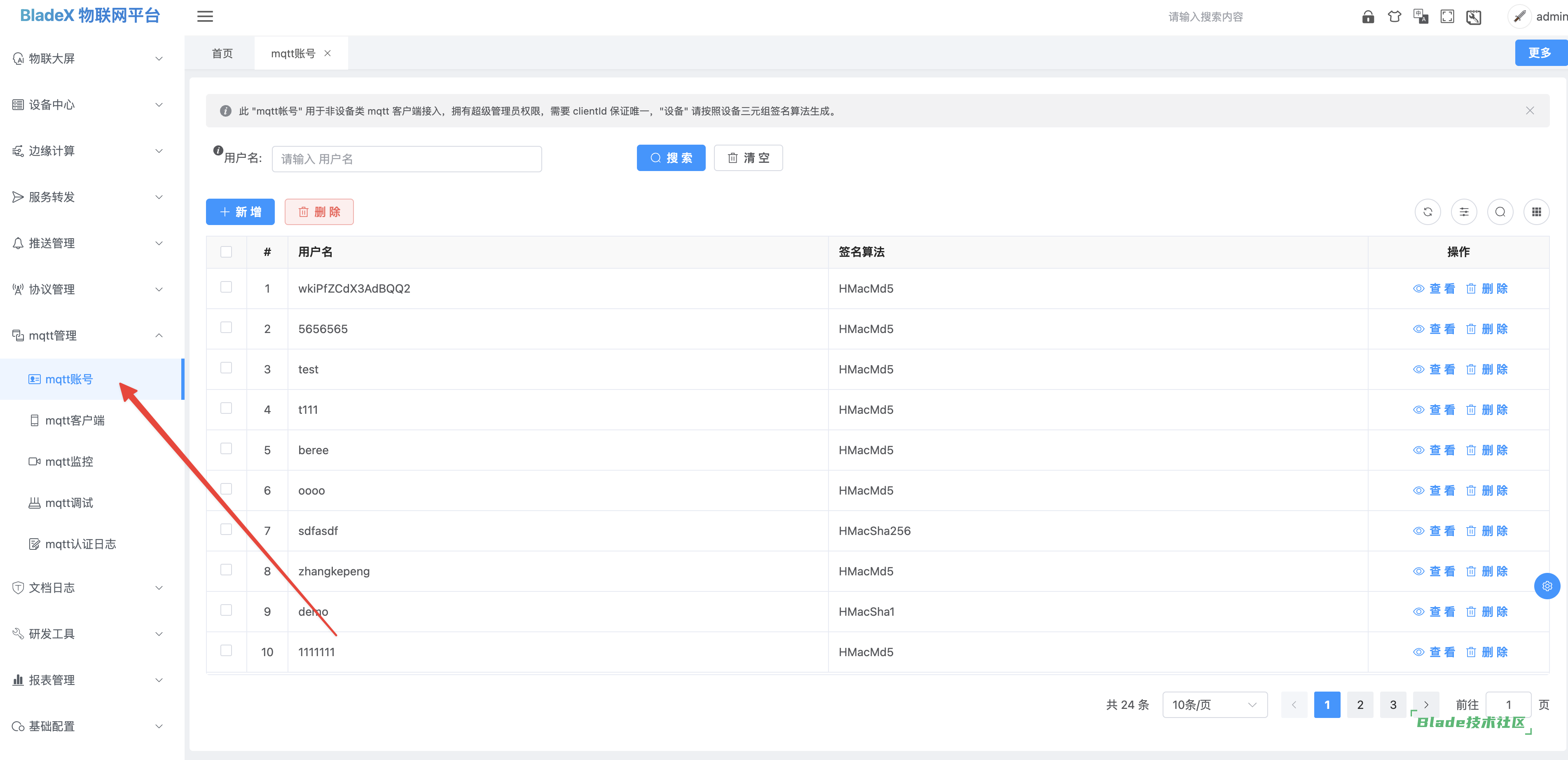Click the table refresh icon
The height and width of the screenshot is (760, 1568).
[1428, 212]
